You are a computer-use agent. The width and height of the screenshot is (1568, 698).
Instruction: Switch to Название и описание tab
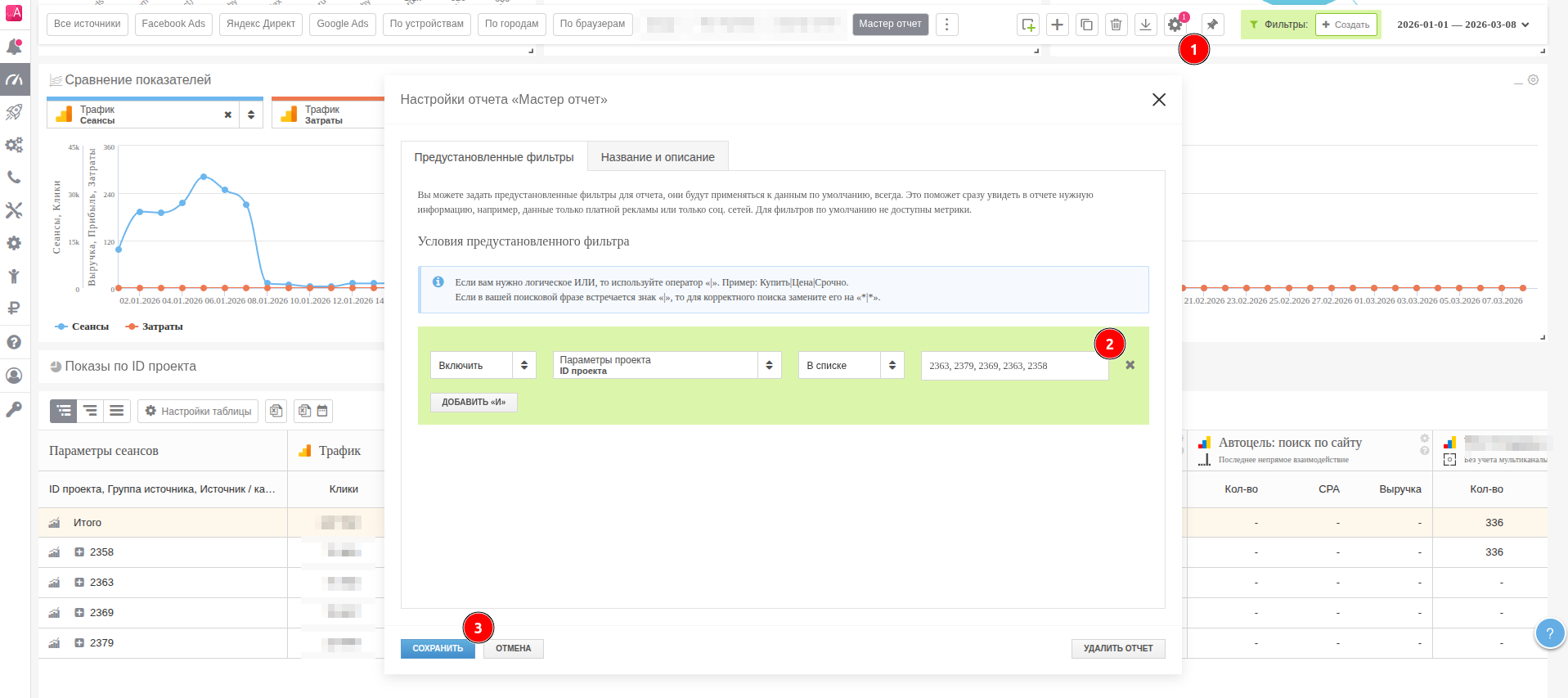tap(658, 157)
